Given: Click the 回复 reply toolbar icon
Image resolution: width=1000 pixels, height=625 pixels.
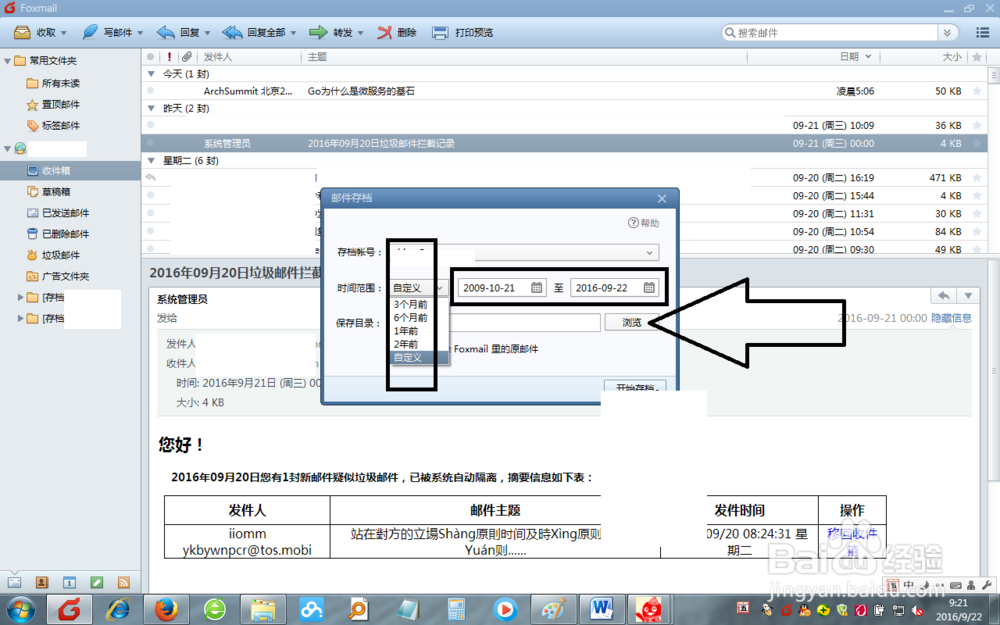Looking at the screenshot, I should click(166, 33).
